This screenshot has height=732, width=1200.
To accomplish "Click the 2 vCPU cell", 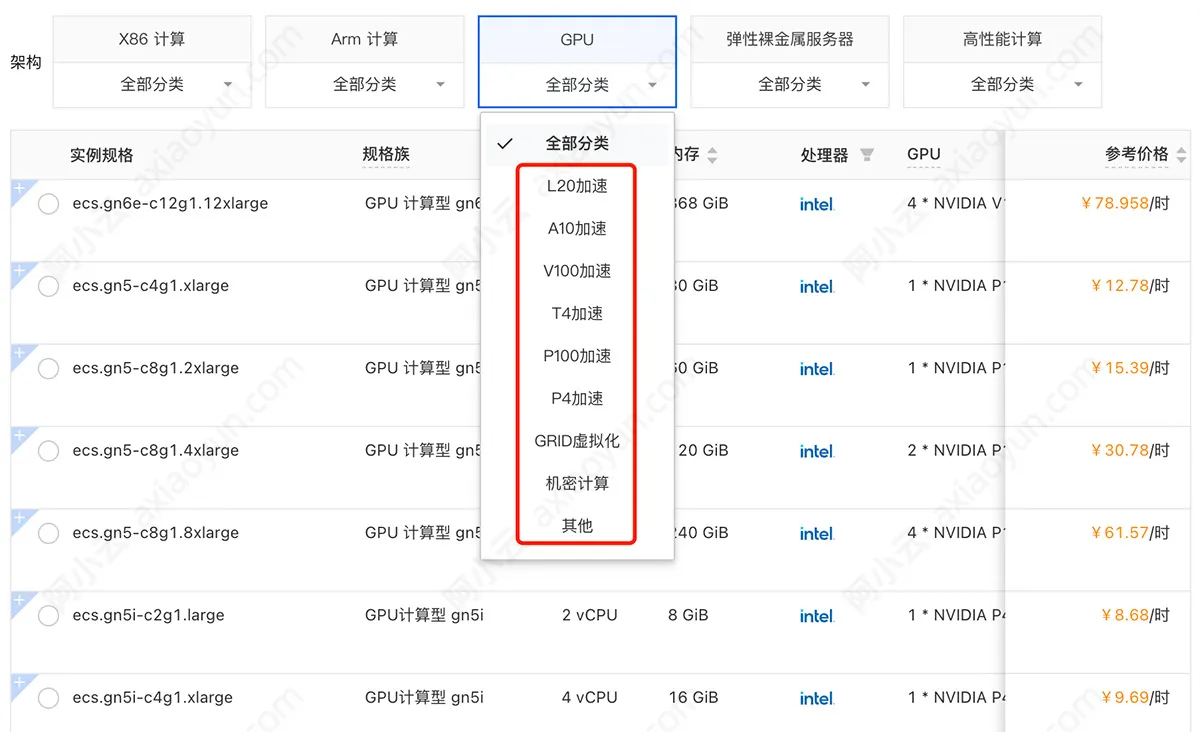I will pyautogui.click(x=589, y=615).
